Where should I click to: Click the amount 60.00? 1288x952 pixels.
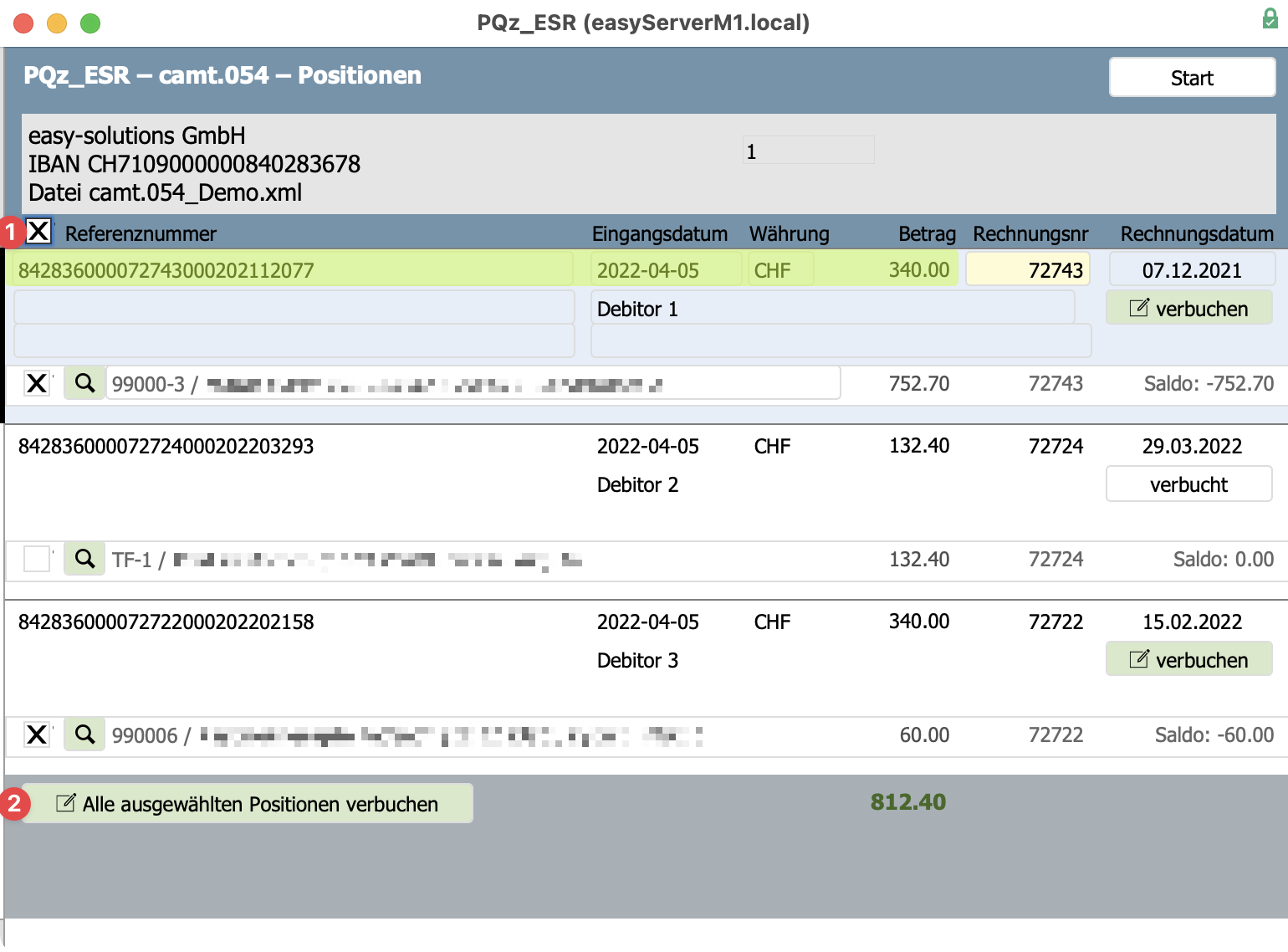pyautogui.click(x=924, y=735)
